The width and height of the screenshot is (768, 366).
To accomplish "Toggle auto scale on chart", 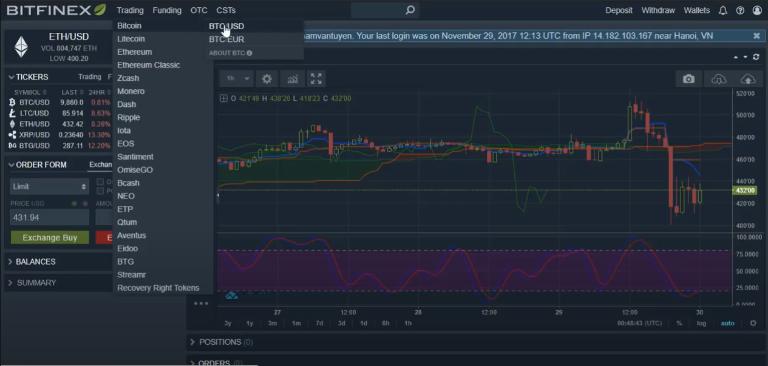I will pyautogui.click(x=727, y=323).
